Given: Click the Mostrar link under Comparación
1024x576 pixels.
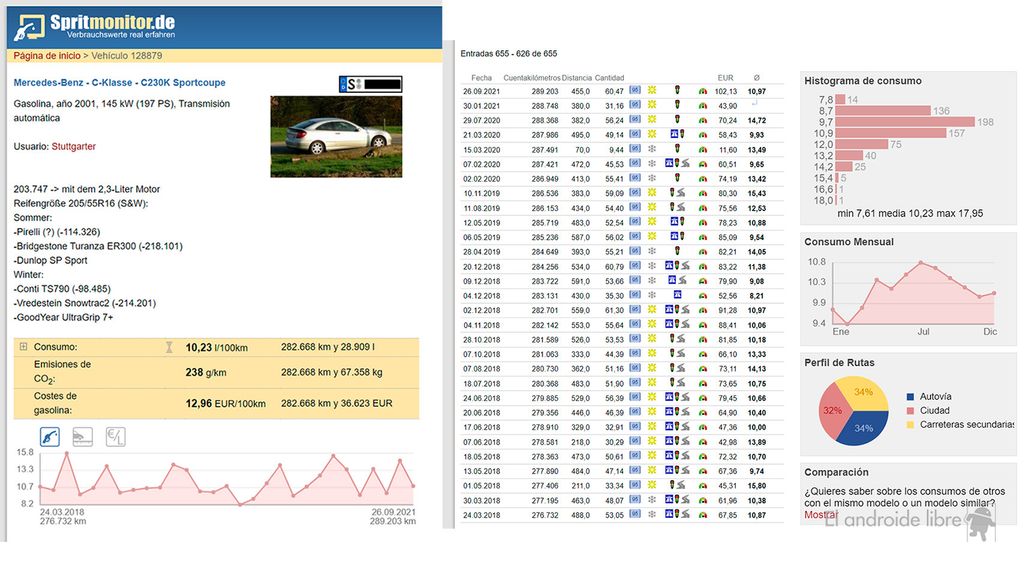Looking at the screenshot, I should click(820, 515).
